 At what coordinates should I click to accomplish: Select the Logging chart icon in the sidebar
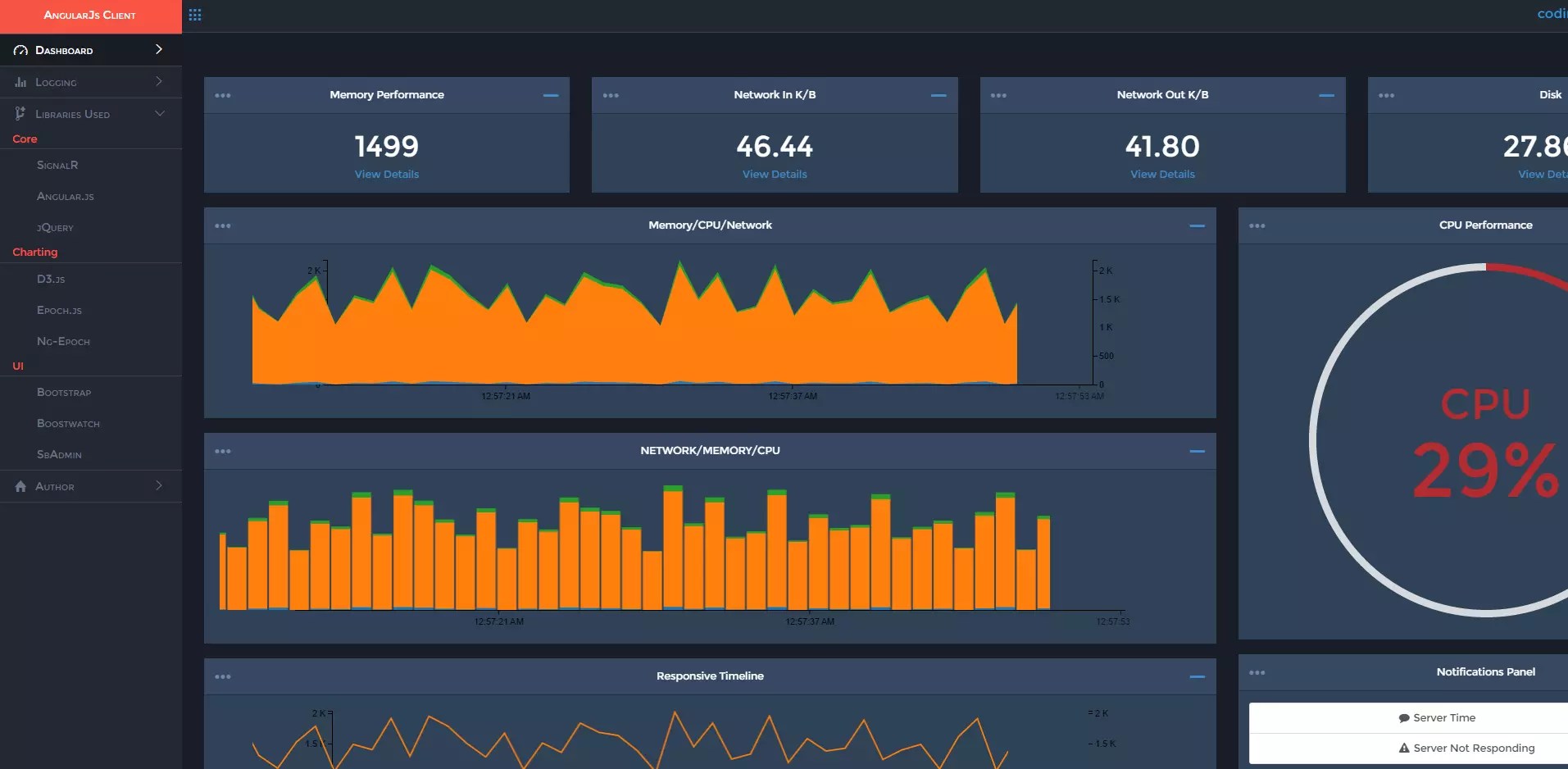tap(20, 81)
